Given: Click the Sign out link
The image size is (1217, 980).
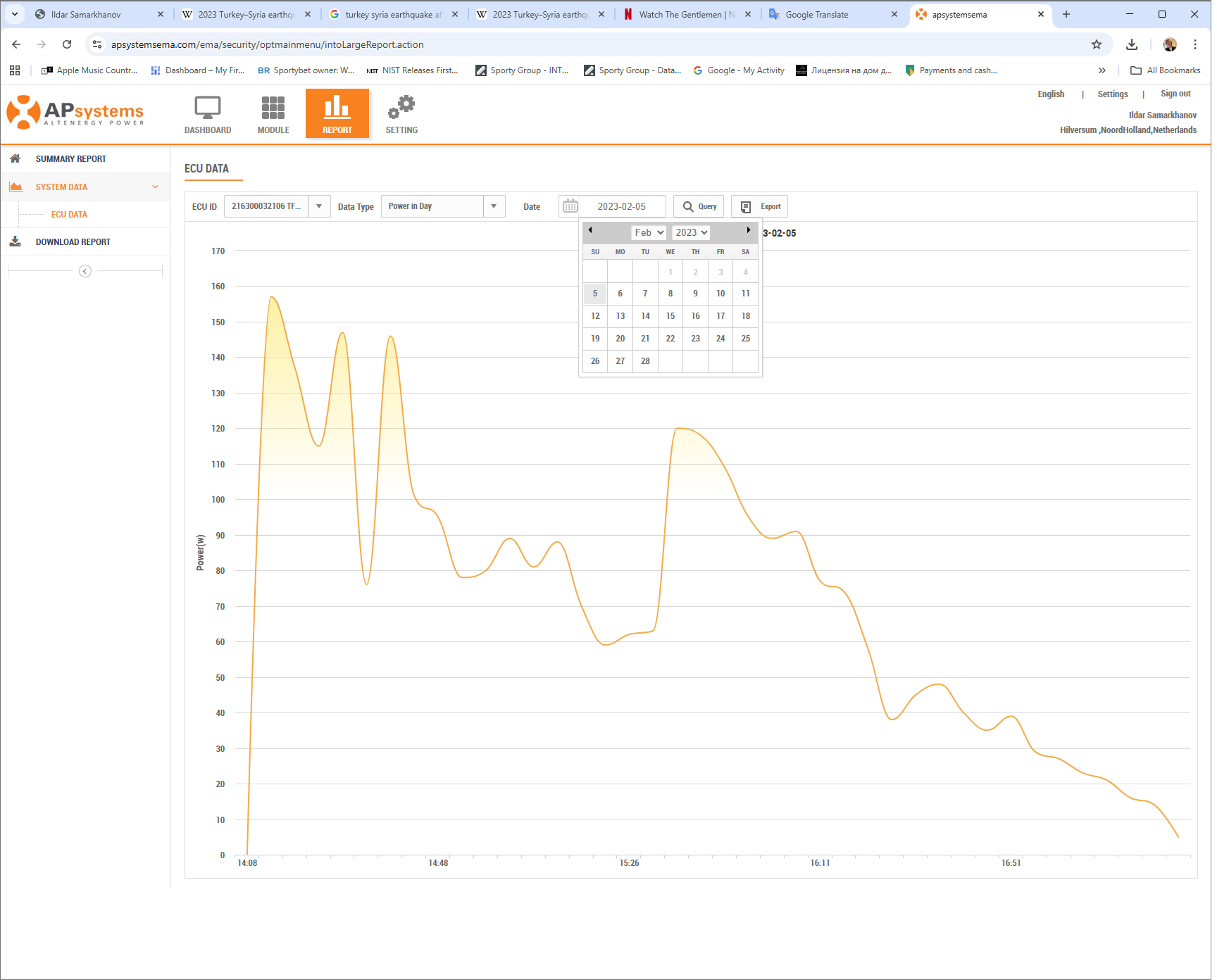Looking at the screenshot, I should coord(1175,94).
